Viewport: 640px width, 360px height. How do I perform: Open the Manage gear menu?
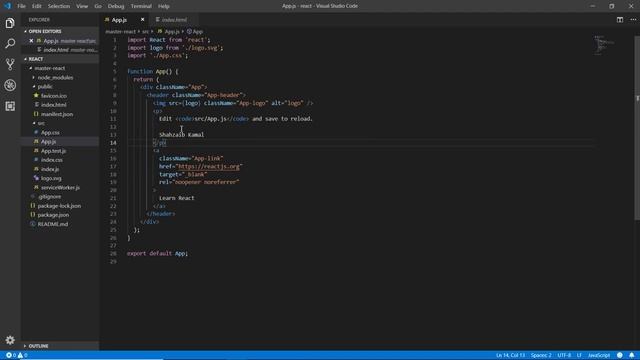point(10,340)
